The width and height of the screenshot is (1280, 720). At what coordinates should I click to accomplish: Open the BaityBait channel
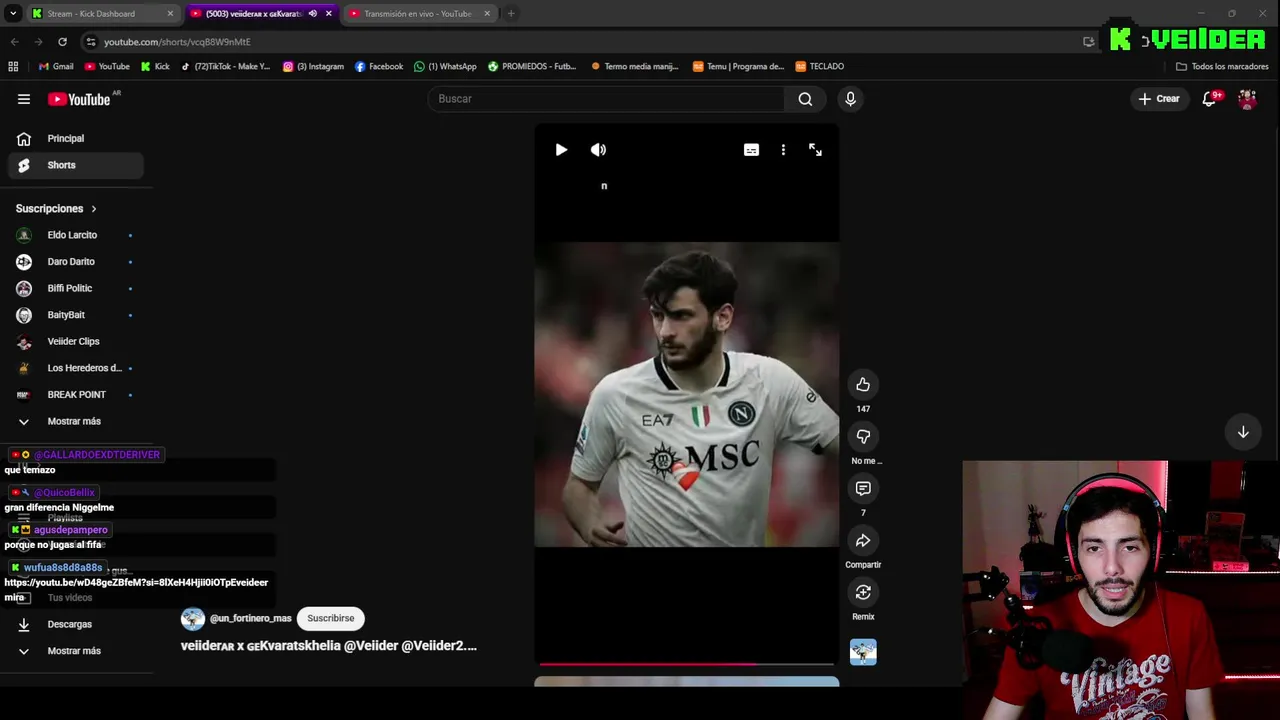76,315
